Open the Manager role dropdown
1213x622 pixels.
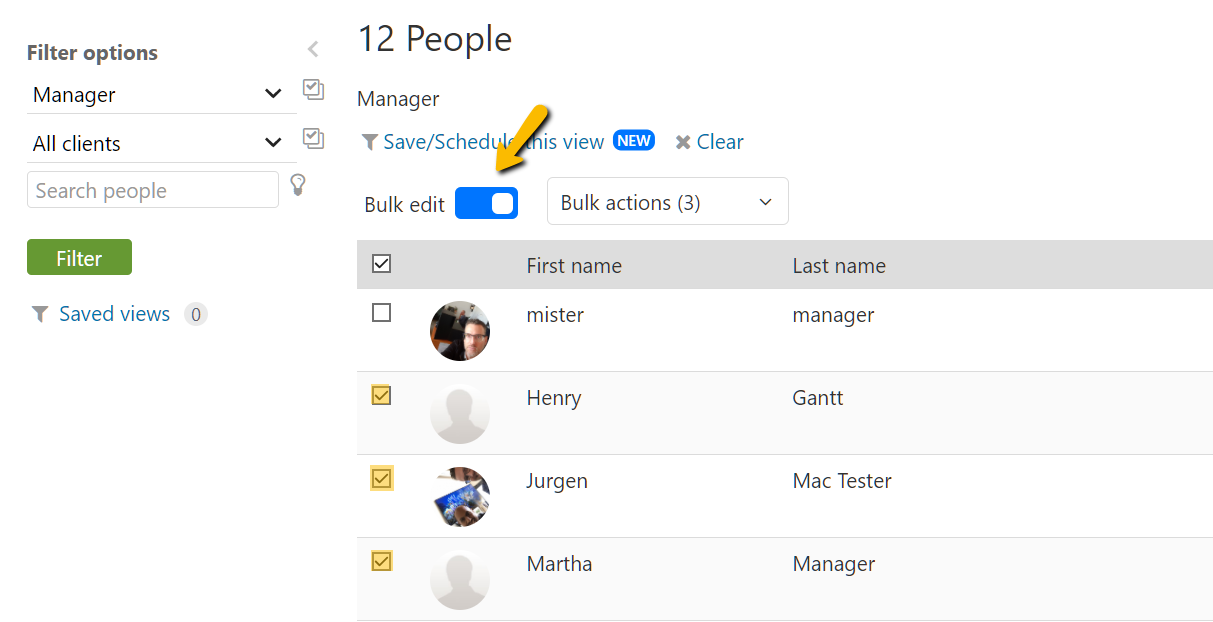(x=157, y=95)
